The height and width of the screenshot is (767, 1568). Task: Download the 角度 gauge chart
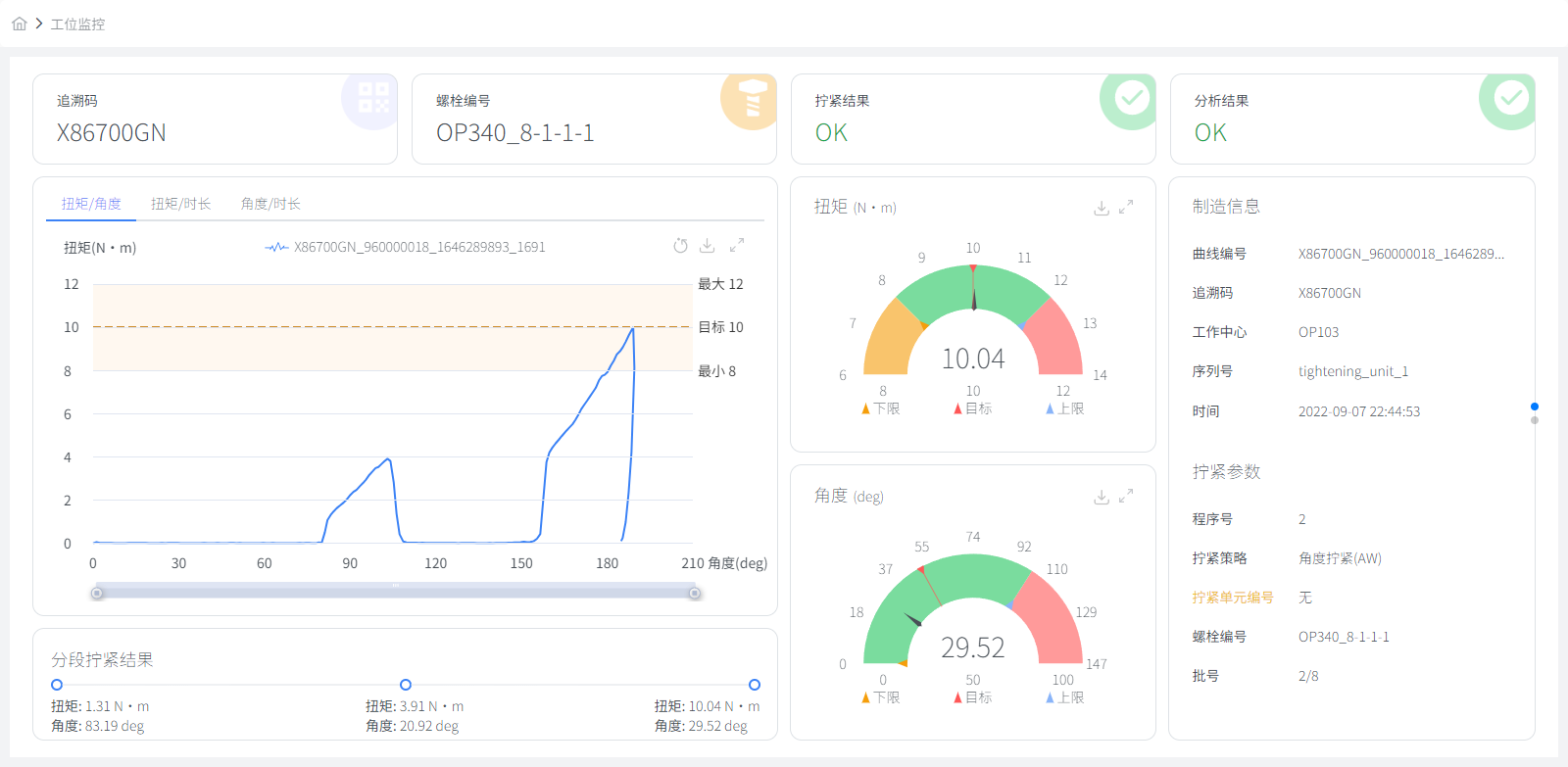coord(1102,497)
